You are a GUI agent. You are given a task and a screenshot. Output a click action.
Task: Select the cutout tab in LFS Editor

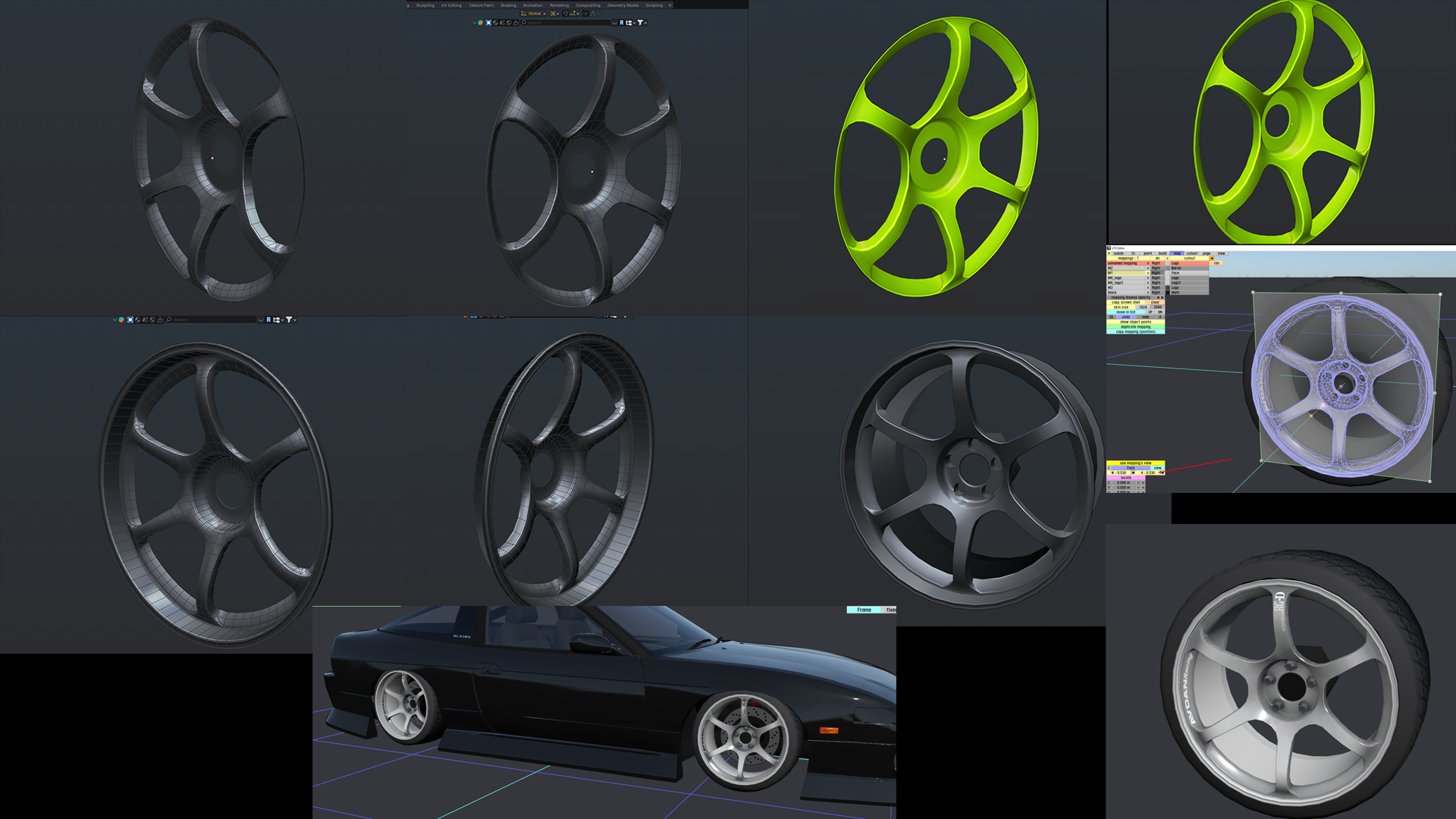pyautogui.click(x=1191, y=253)
